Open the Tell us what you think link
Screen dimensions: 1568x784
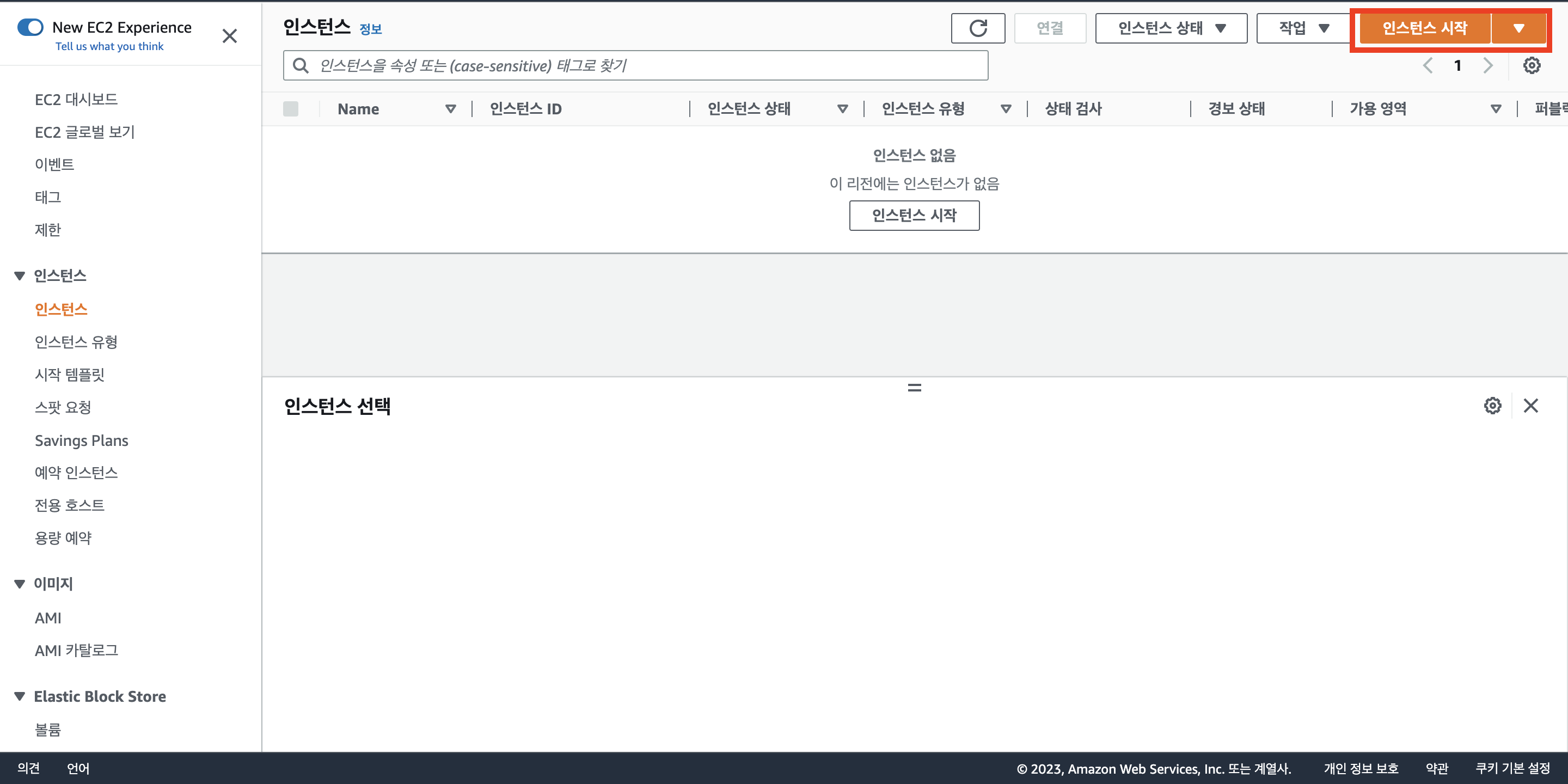(109, 46)
